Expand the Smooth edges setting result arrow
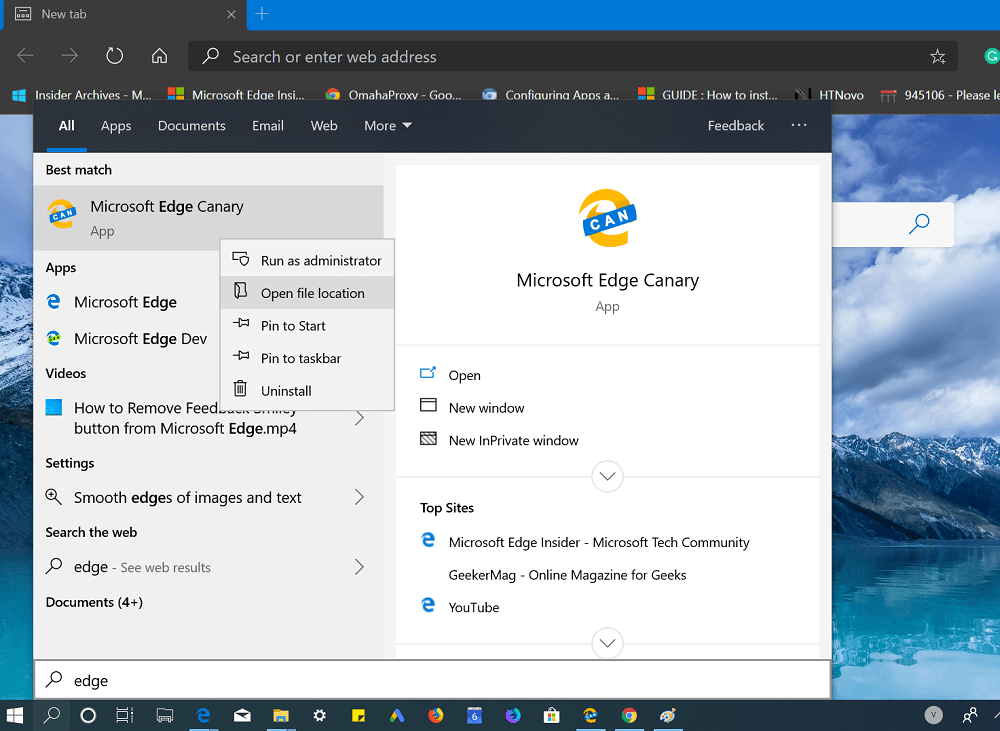The height and width of the screenshot is (731, 1000). pyautogui.click(x=360, y=497)
